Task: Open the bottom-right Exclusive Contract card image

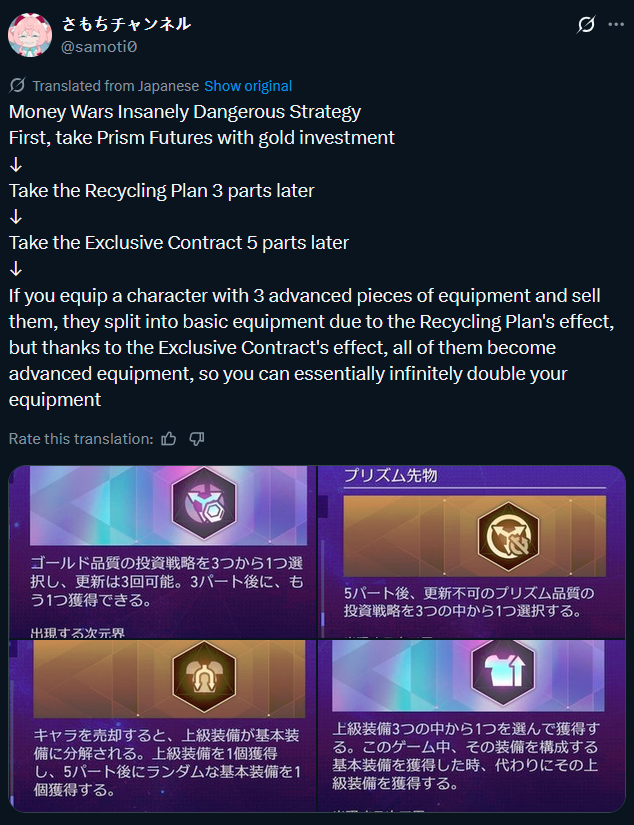Action: [472, 726]
